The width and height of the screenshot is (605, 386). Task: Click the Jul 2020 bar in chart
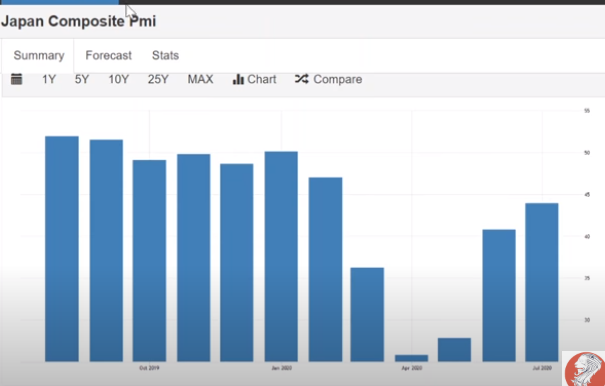point(542,282)
